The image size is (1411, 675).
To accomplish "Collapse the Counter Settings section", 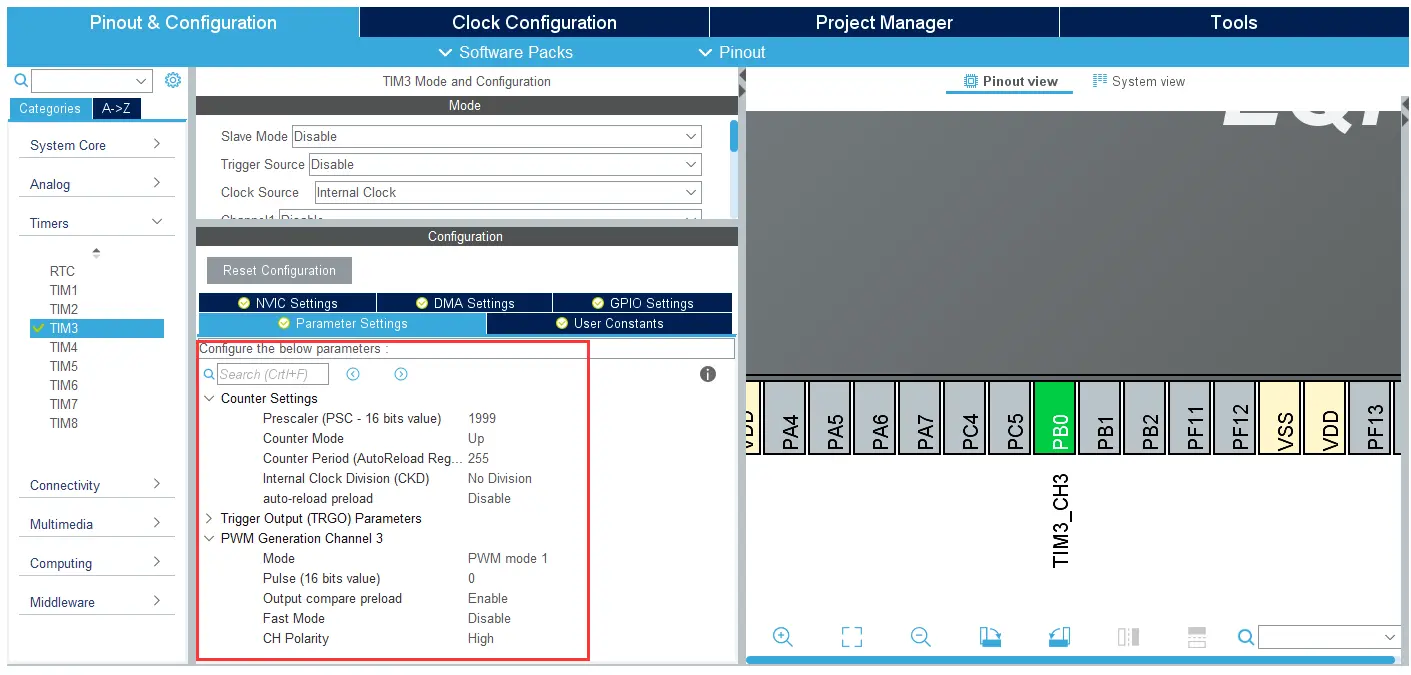I will (209, 398).
